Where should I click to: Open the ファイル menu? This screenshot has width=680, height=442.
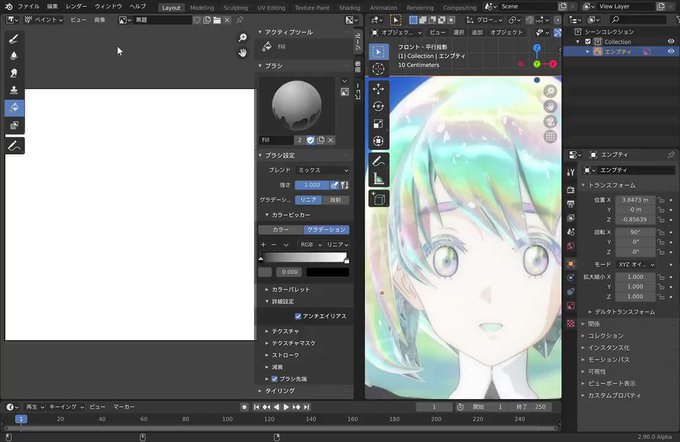[x=28, y=7]
